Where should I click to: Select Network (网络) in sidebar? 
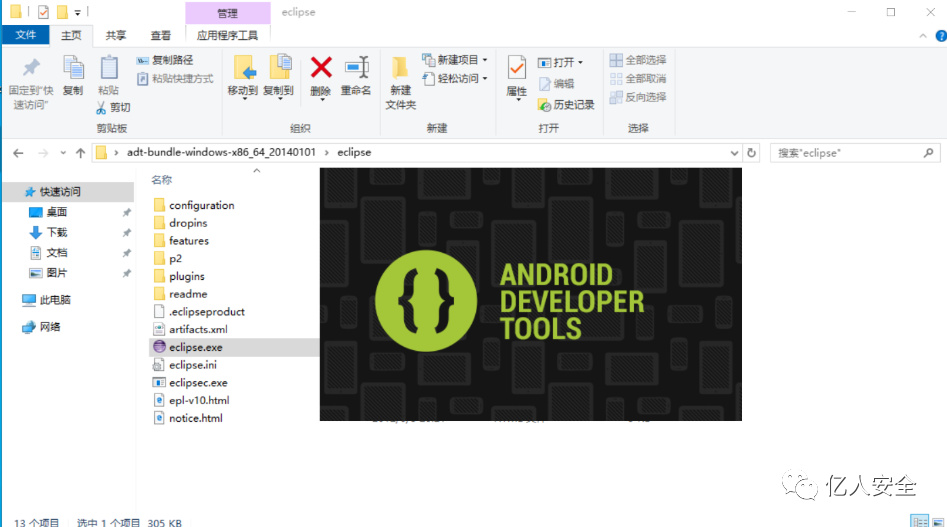click(x=41, y=327)
